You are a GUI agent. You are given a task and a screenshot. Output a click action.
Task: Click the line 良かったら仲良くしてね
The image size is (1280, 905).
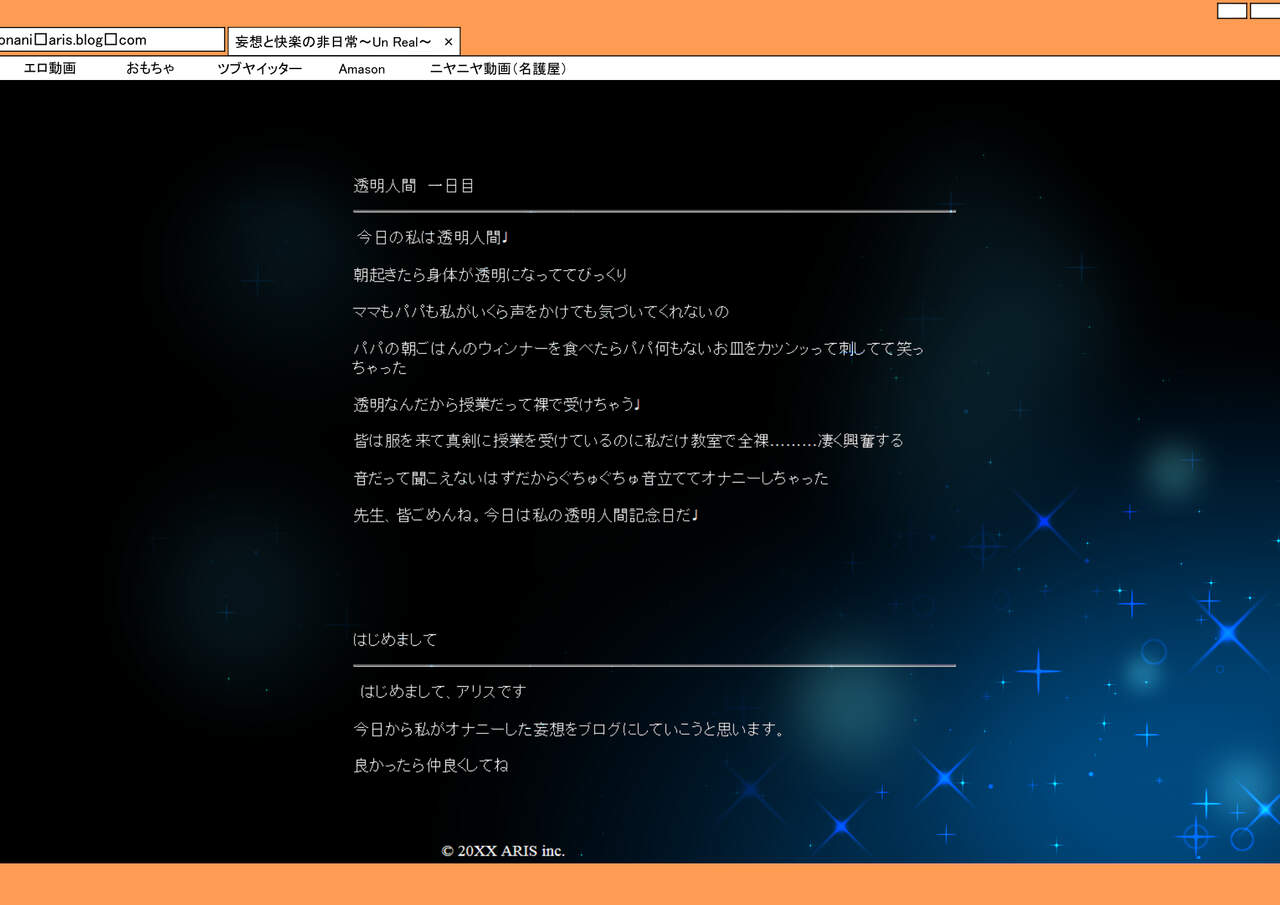click(431, 766)
